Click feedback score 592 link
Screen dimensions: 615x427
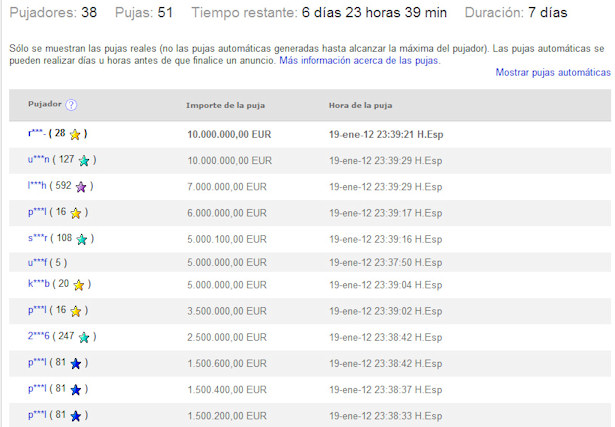[x=64, y=187]
